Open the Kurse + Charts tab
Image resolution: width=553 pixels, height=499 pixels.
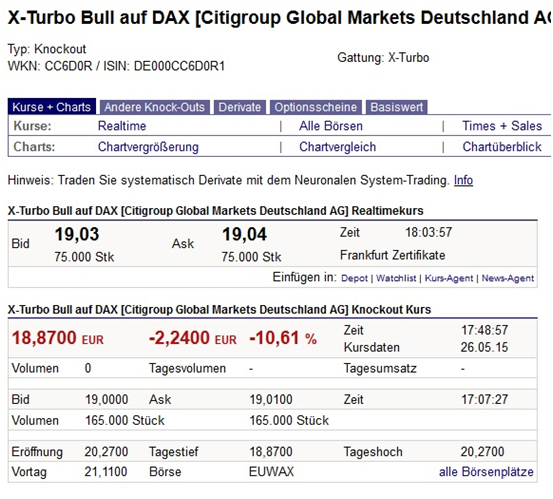click(x=51, y=107)
